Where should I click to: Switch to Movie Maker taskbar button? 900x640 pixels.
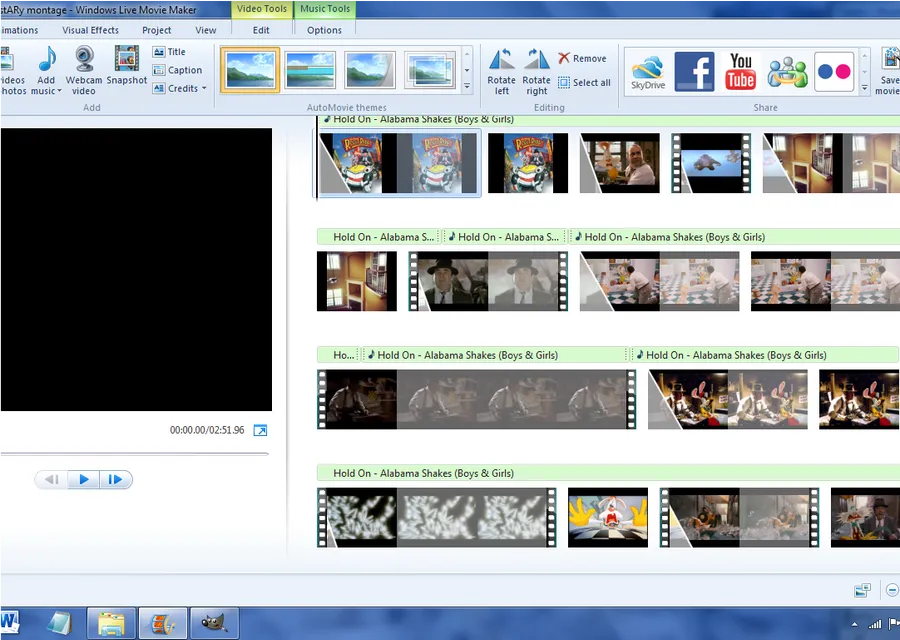[x=163, y=623]
